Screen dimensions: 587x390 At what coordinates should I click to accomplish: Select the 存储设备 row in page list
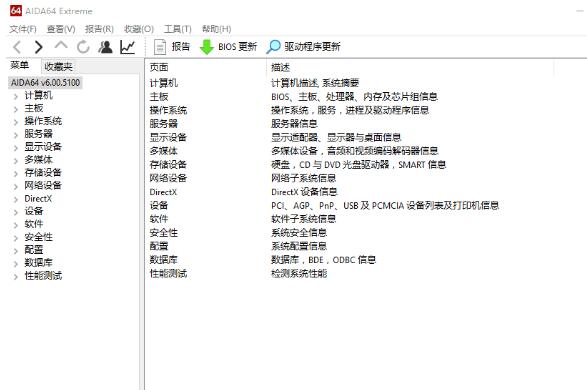point(168,165)
